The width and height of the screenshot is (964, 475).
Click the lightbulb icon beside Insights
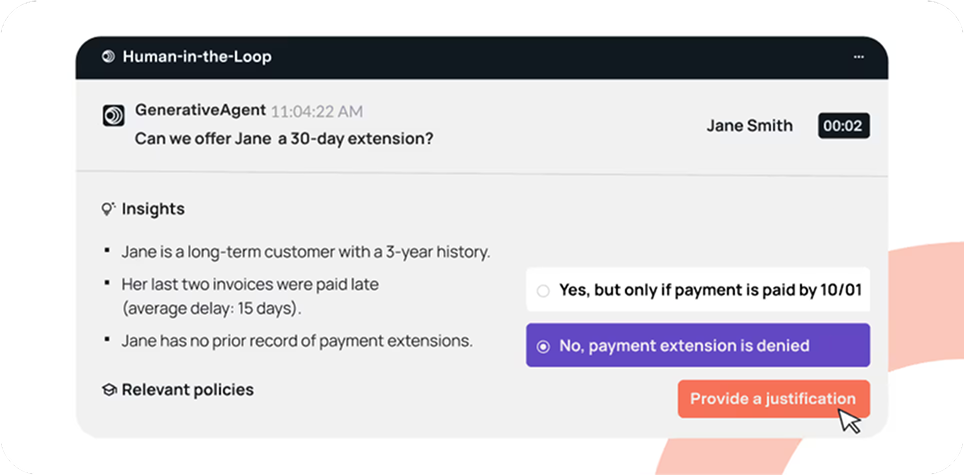(x=108, y=209)
